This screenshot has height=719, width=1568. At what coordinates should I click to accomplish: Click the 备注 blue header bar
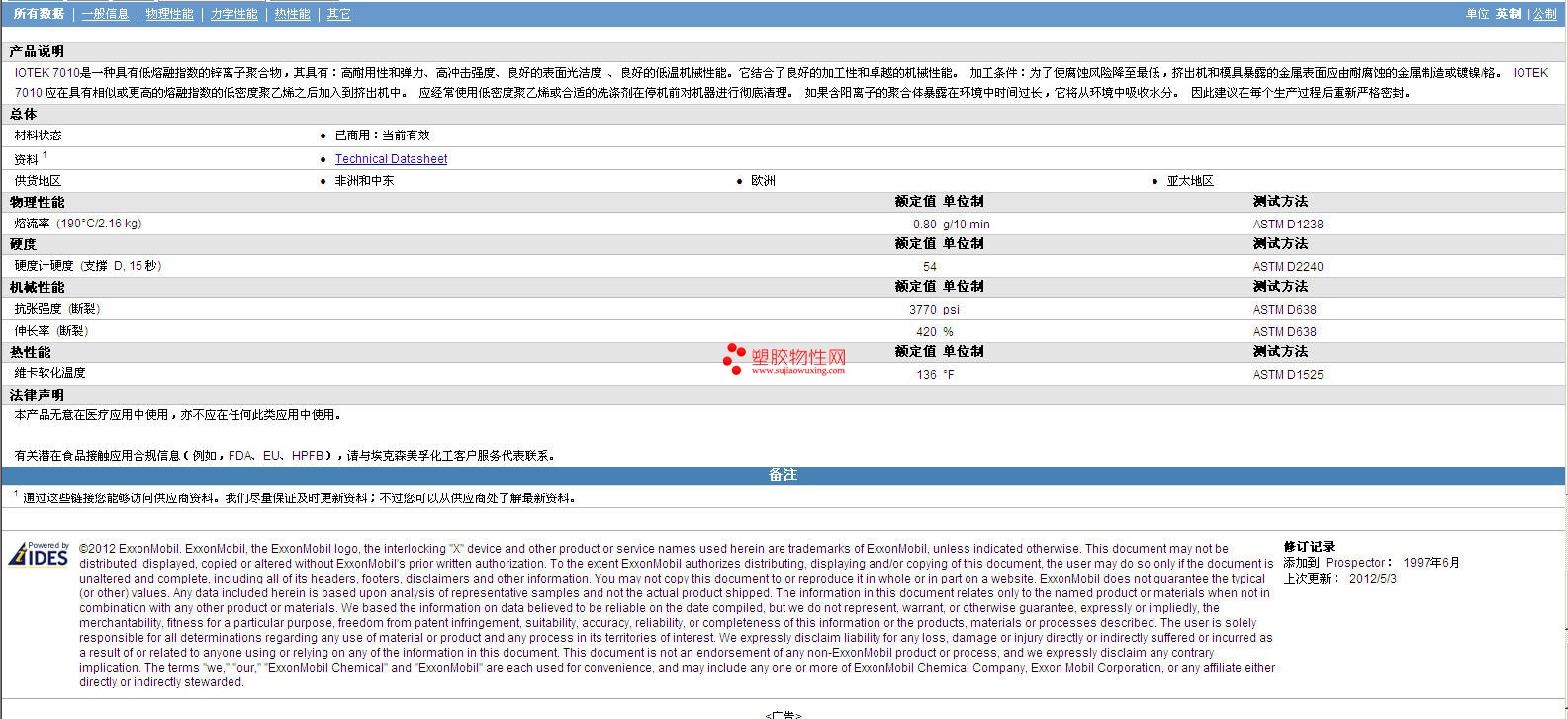783,476
